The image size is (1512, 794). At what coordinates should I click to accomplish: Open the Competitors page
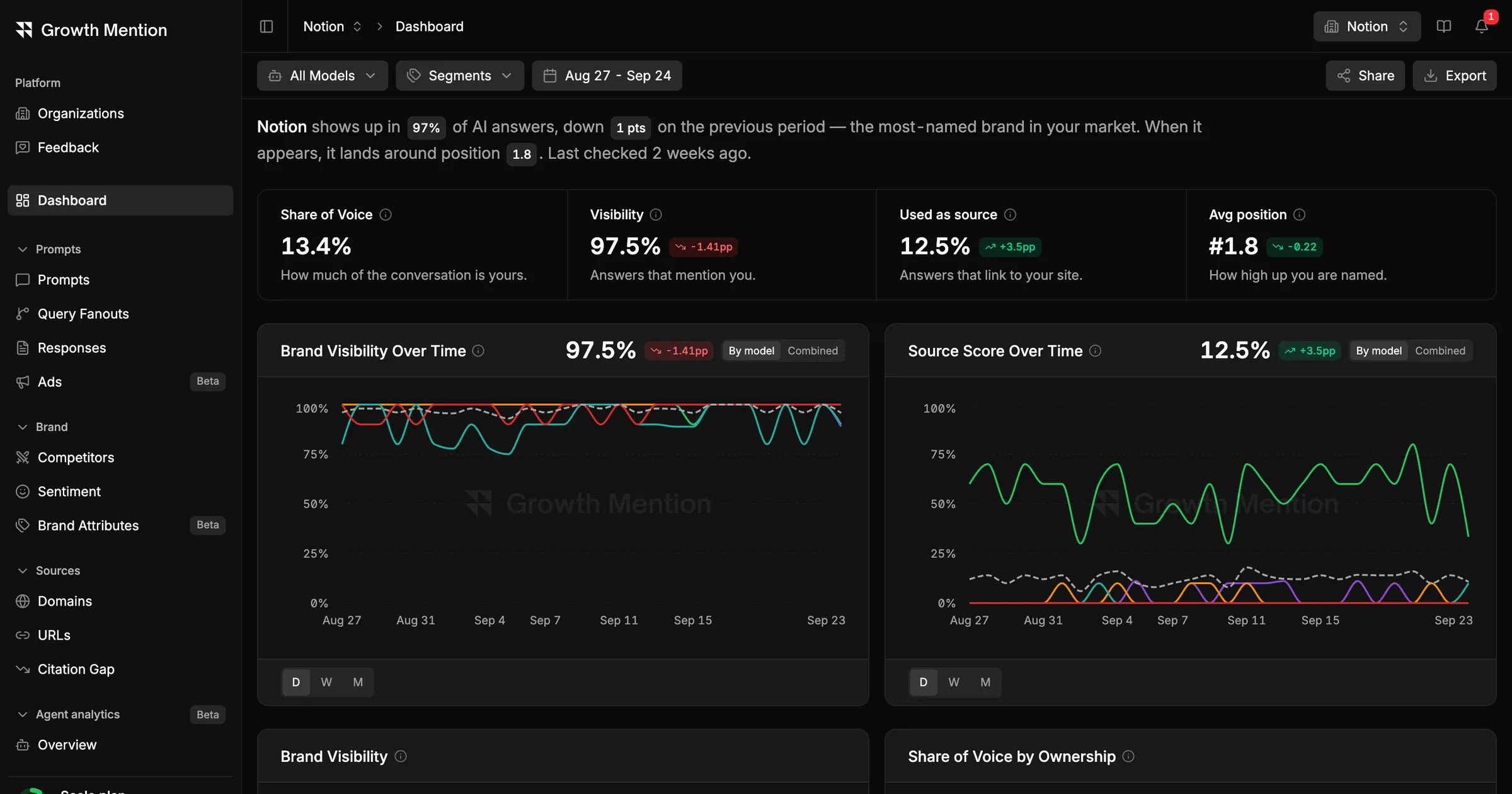(120, 457)
